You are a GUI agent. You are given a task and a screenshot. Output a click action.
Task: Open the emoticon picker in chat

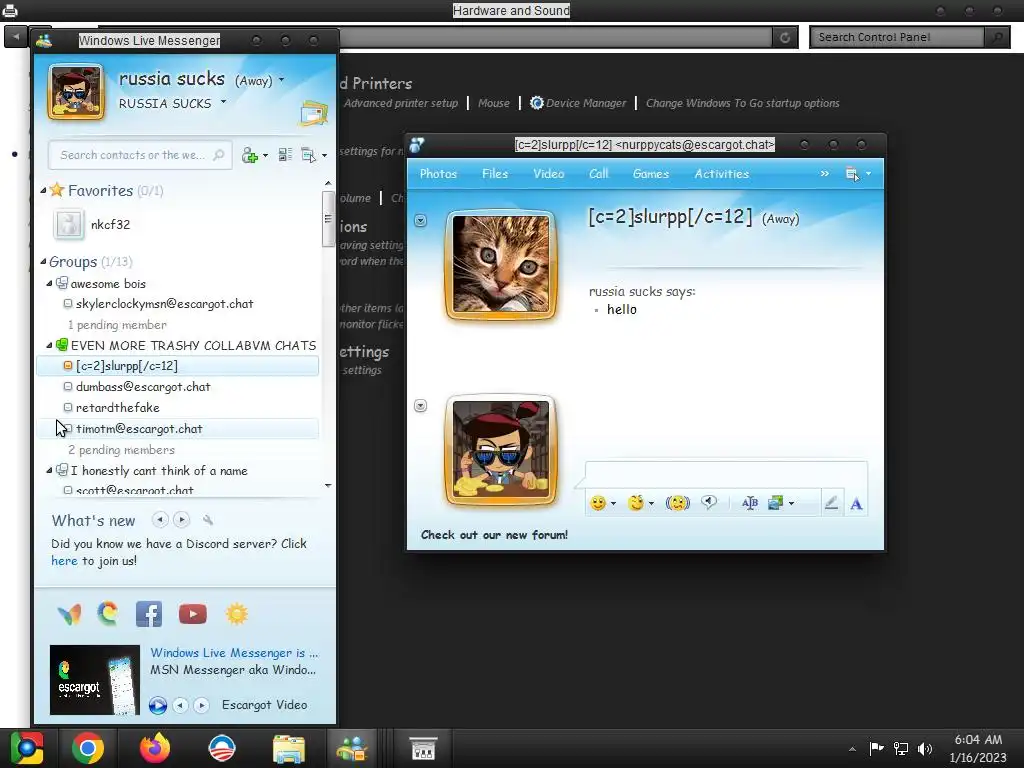click(598, 503)
